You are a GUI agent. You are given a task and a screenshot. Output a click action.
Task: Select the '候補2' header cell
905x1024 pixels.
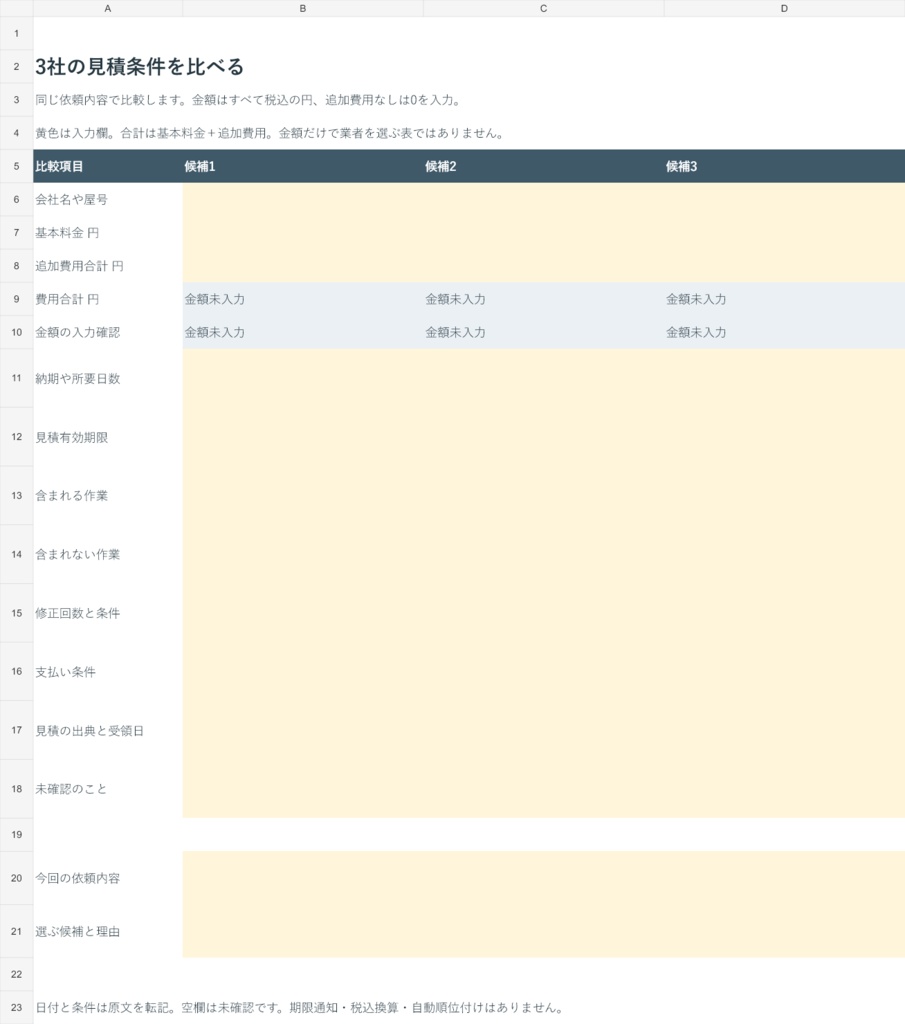coord(543,166)
